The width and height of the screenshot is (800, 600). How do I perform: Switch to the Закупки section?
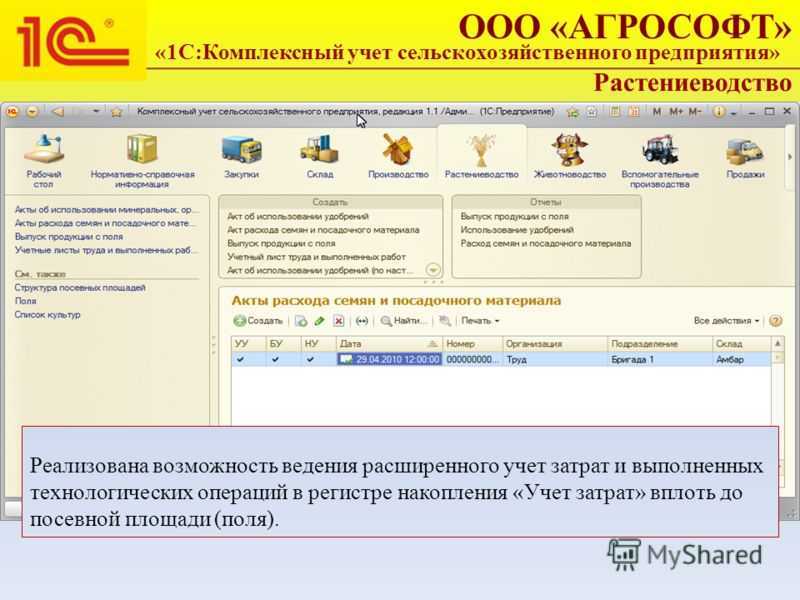[241, 156]
